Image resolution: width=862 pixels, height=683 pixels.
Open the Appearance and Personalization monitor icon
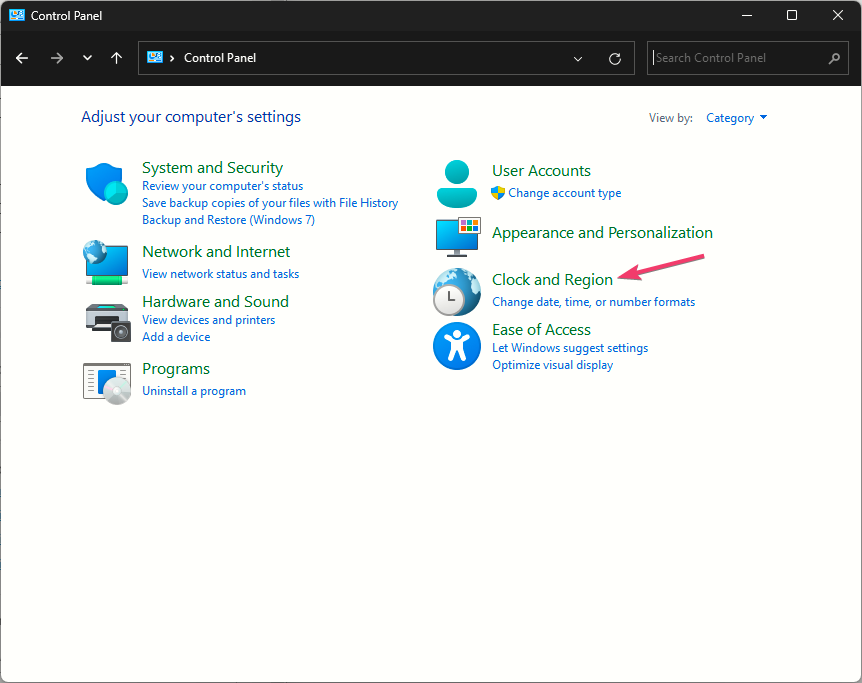(457, 236)
